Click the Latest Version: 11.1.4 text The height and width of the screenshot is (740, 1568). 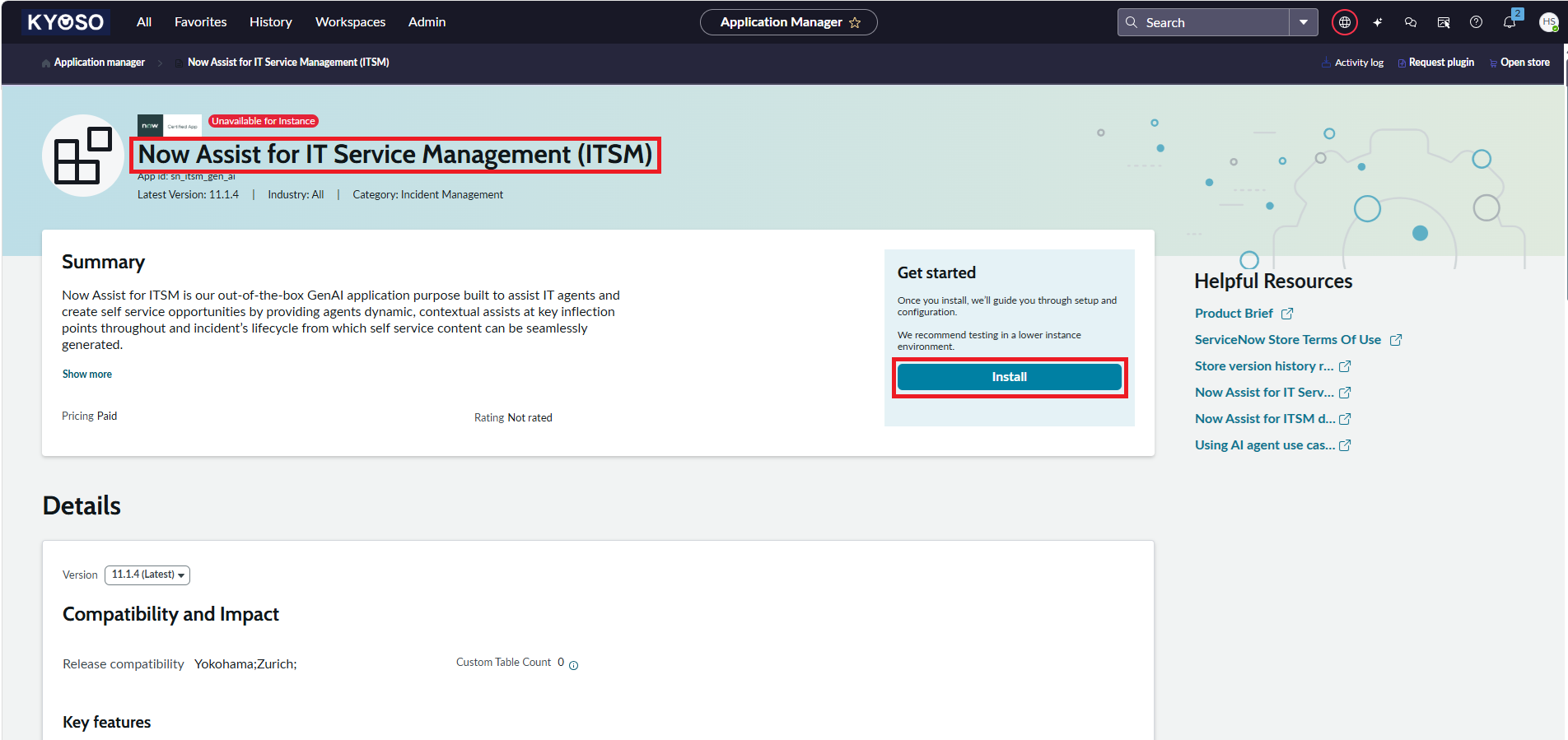(x=188, y=195)
